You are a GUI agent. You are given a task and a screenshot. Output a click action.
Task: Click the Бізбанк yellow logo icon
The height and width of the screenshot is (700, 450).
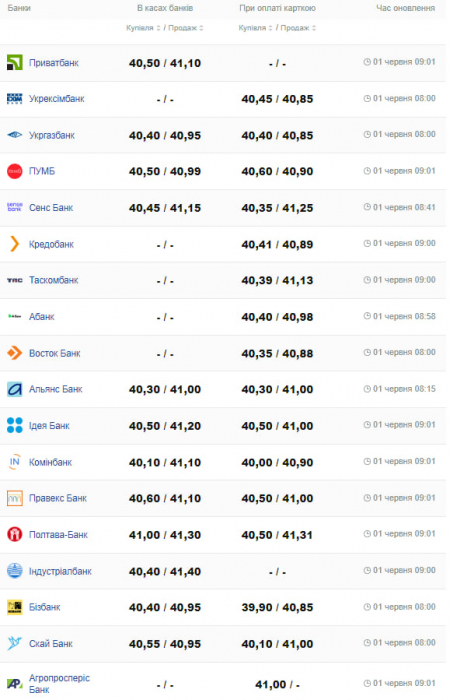pyautogui.click(x=14, y=607)
